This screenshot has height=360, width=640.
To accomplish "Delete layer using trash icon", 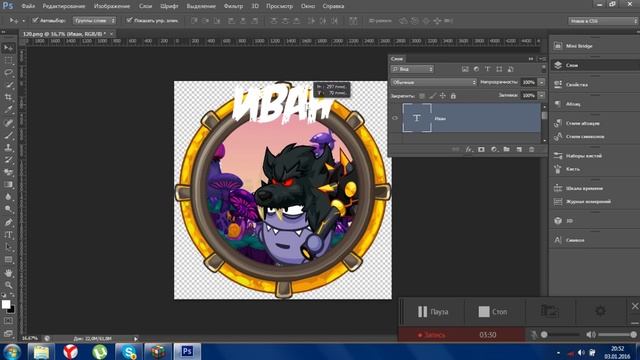I will pos(531,149).
